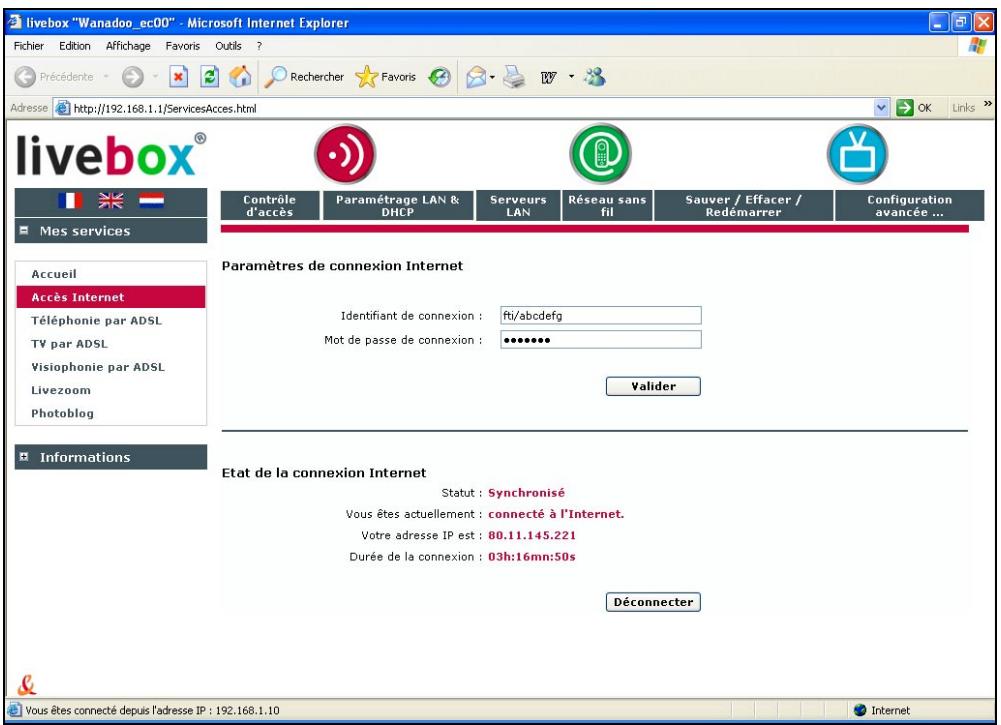Open the ? help menu

(x=259, y=46)
